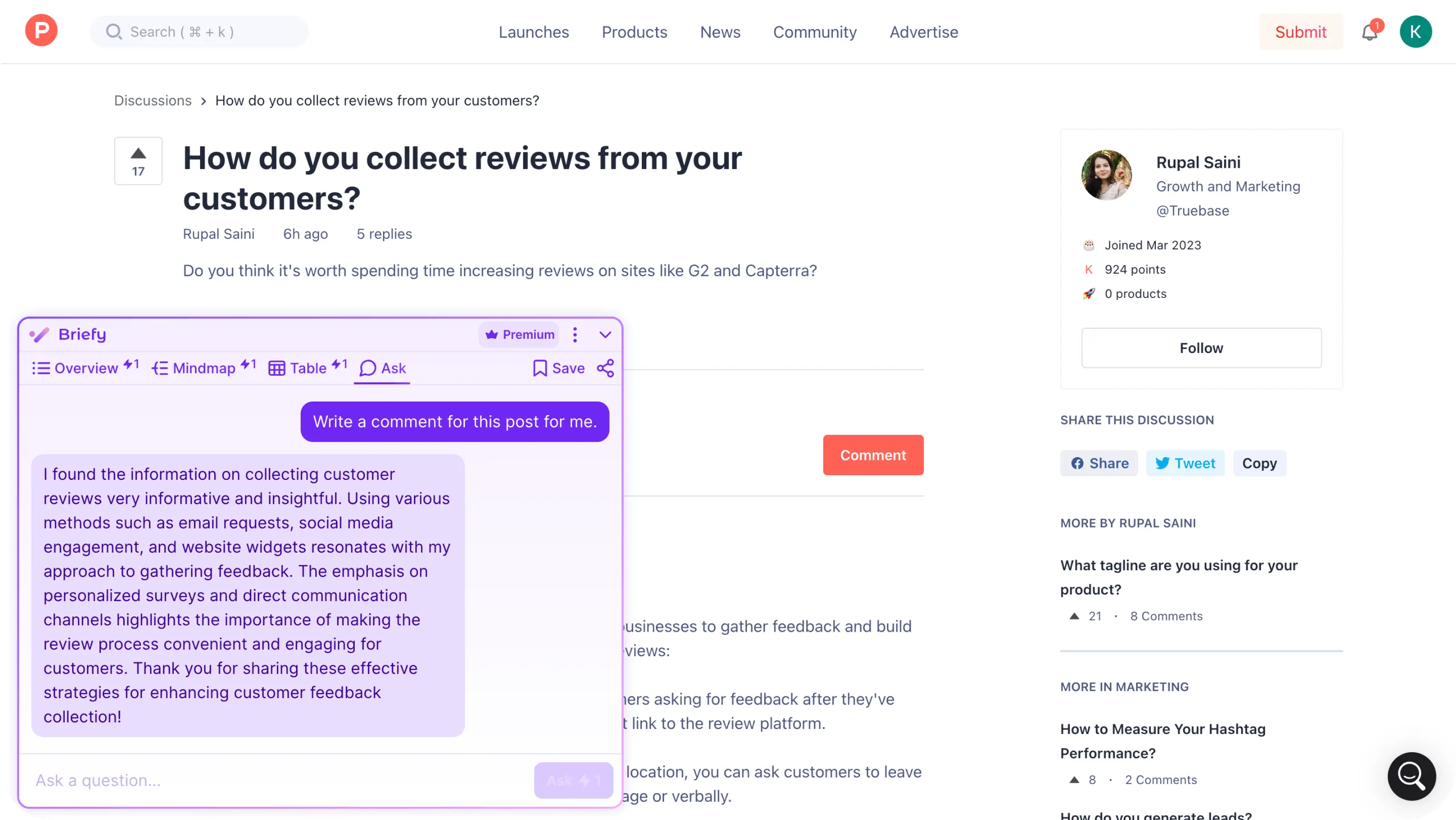The height and width of the screenshot is (820, 1456).
Task: Copy the discussion link
Action: pyautogui.click(x=1260, y=463)
